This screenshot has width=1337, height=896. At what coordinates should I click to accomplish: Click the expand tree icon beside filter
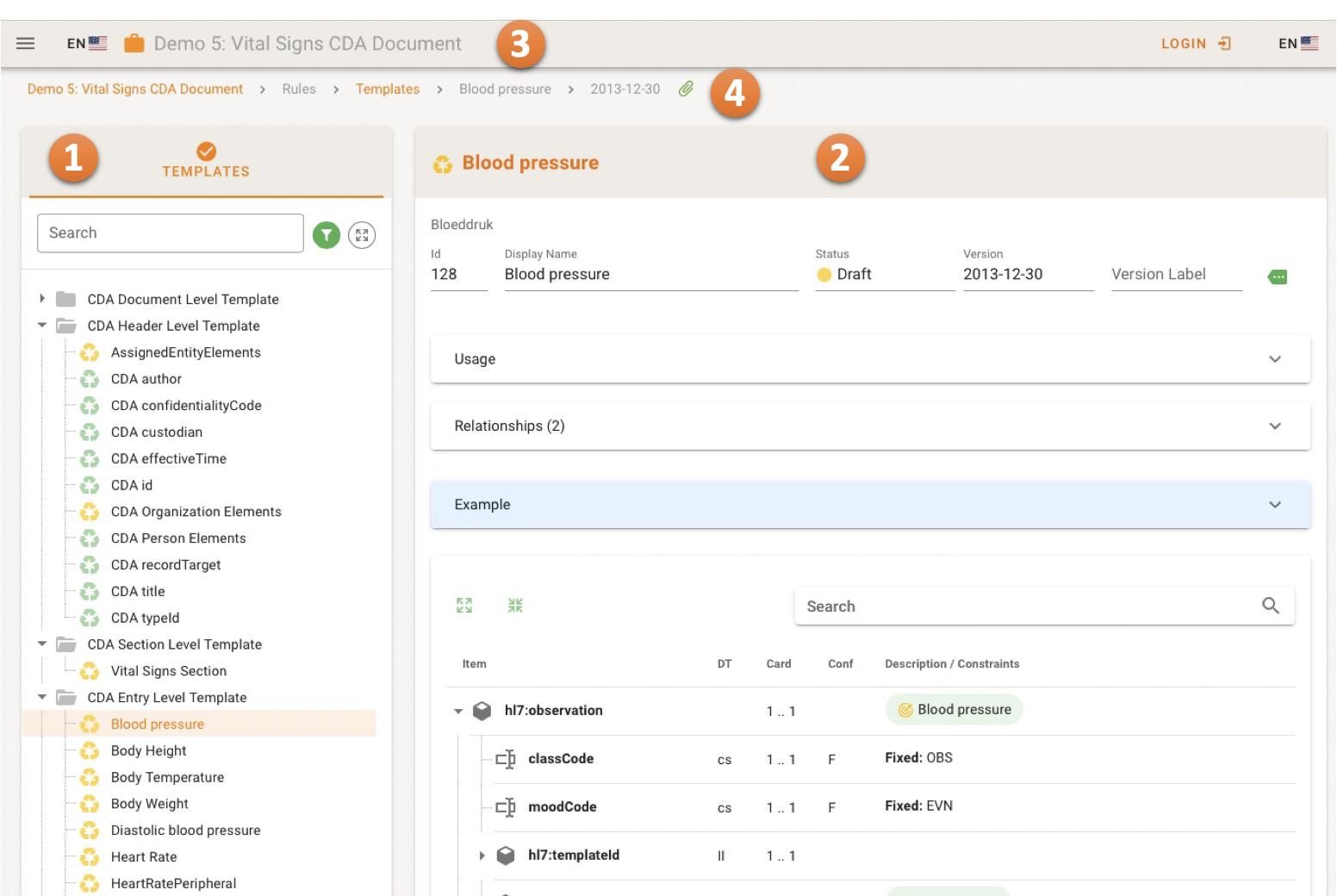point(362,234)
